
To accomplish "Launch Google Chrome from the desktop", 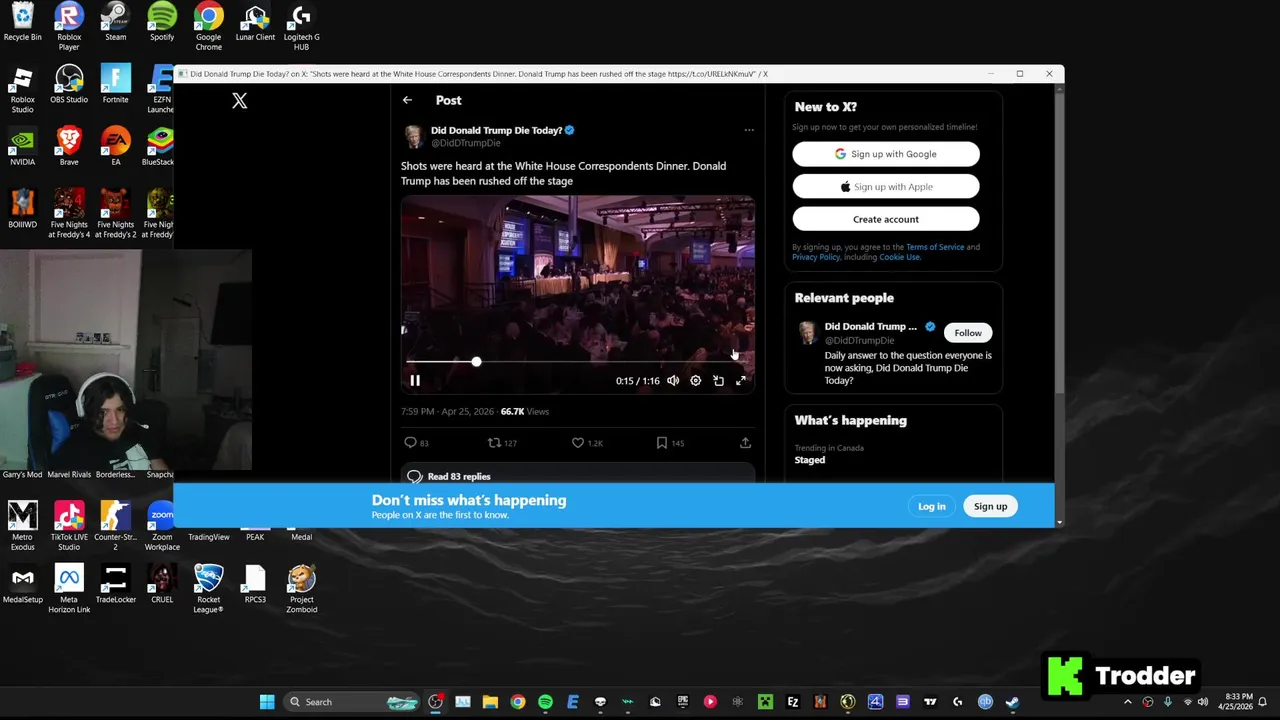I will click(x=208, y=26).
